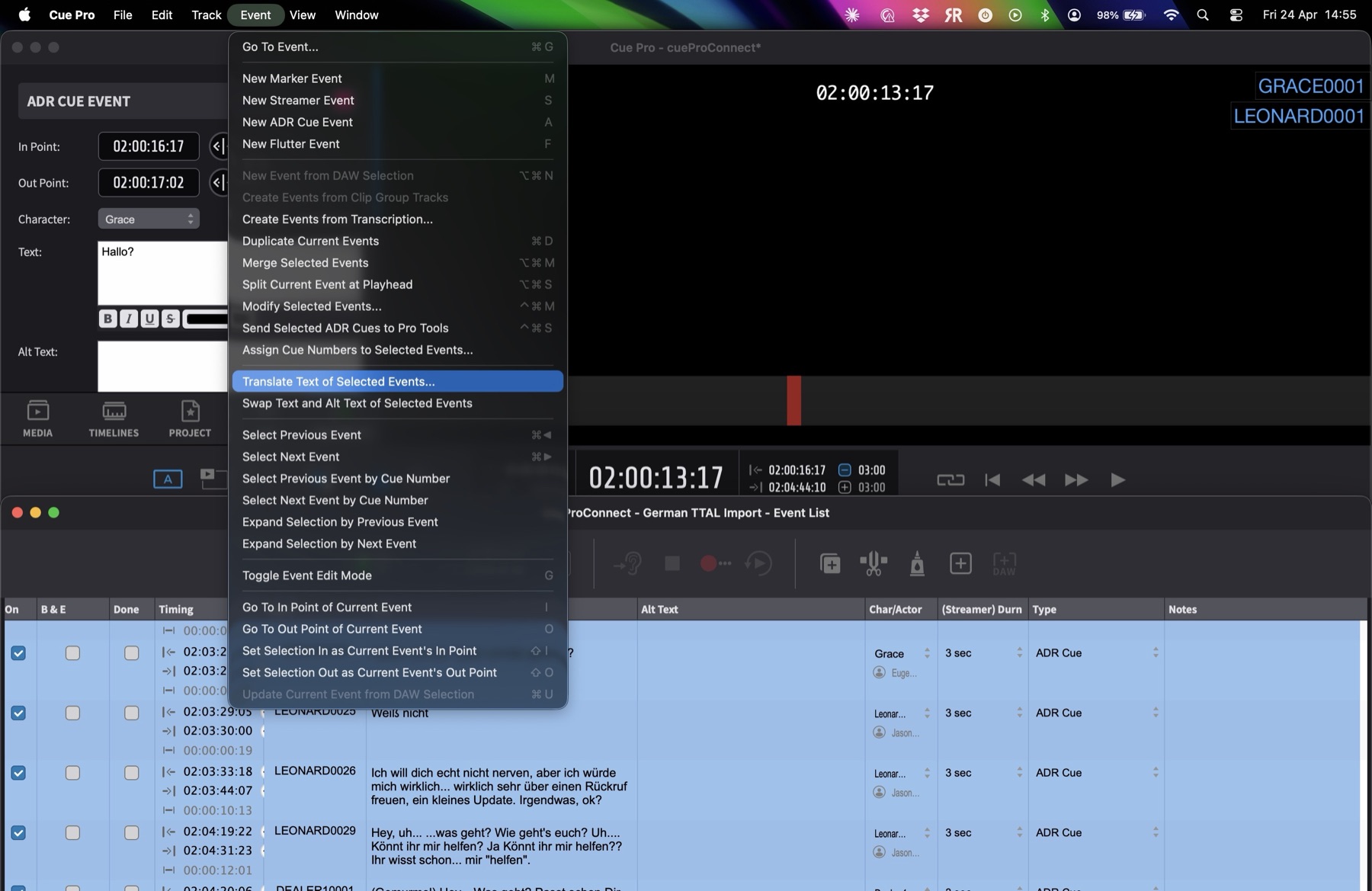The width and height of the screenshot is (1372, 891).
Task: Apply strikethrough with the S button
Action: tap(170, 319)
